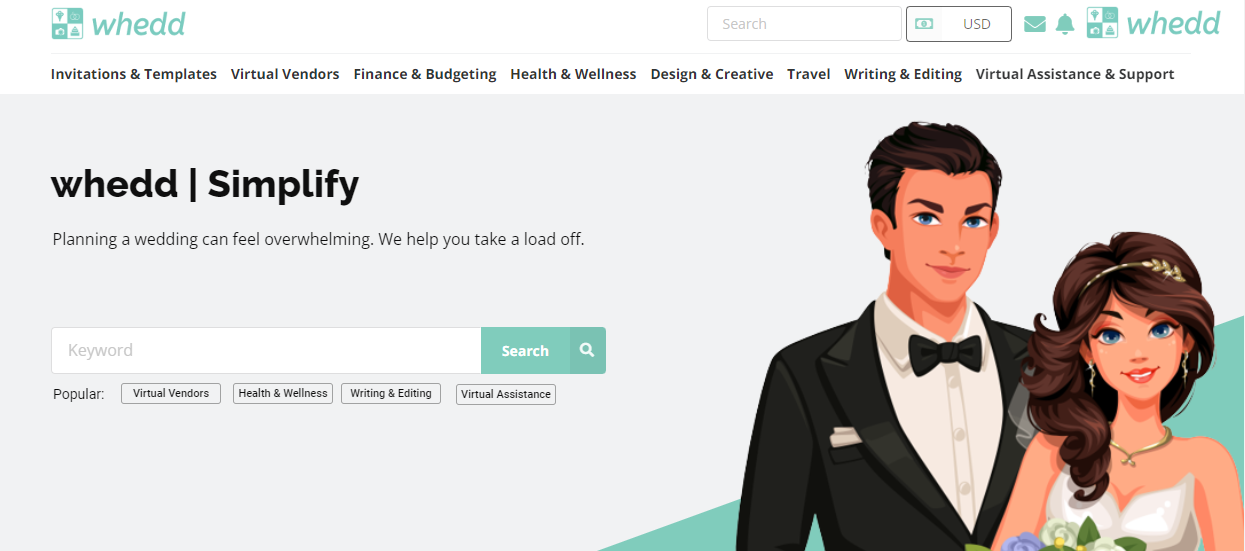Click the top Search input field
This screenshot has height=551, width=1245.
(804, 24)
